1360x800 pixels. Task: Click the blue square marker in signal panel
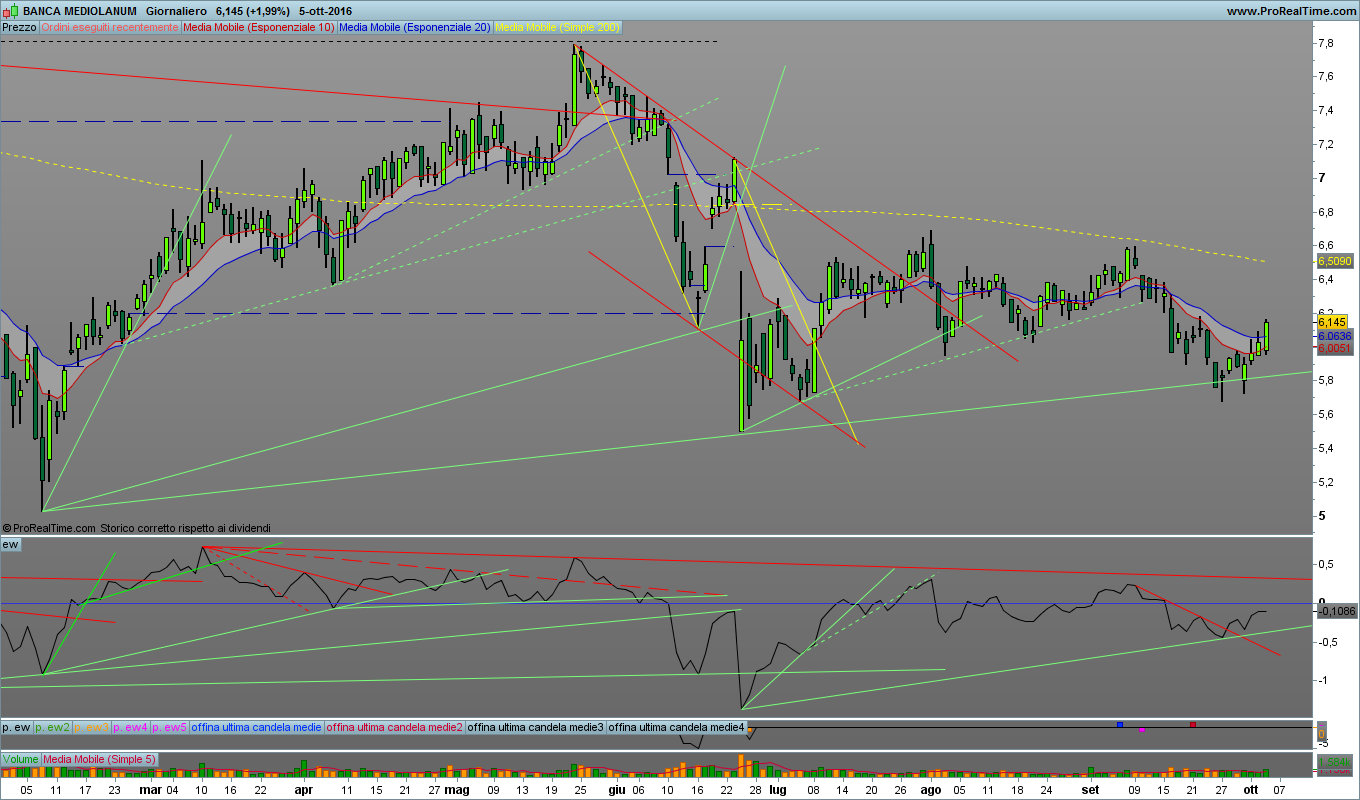[x=1120, y=723]
